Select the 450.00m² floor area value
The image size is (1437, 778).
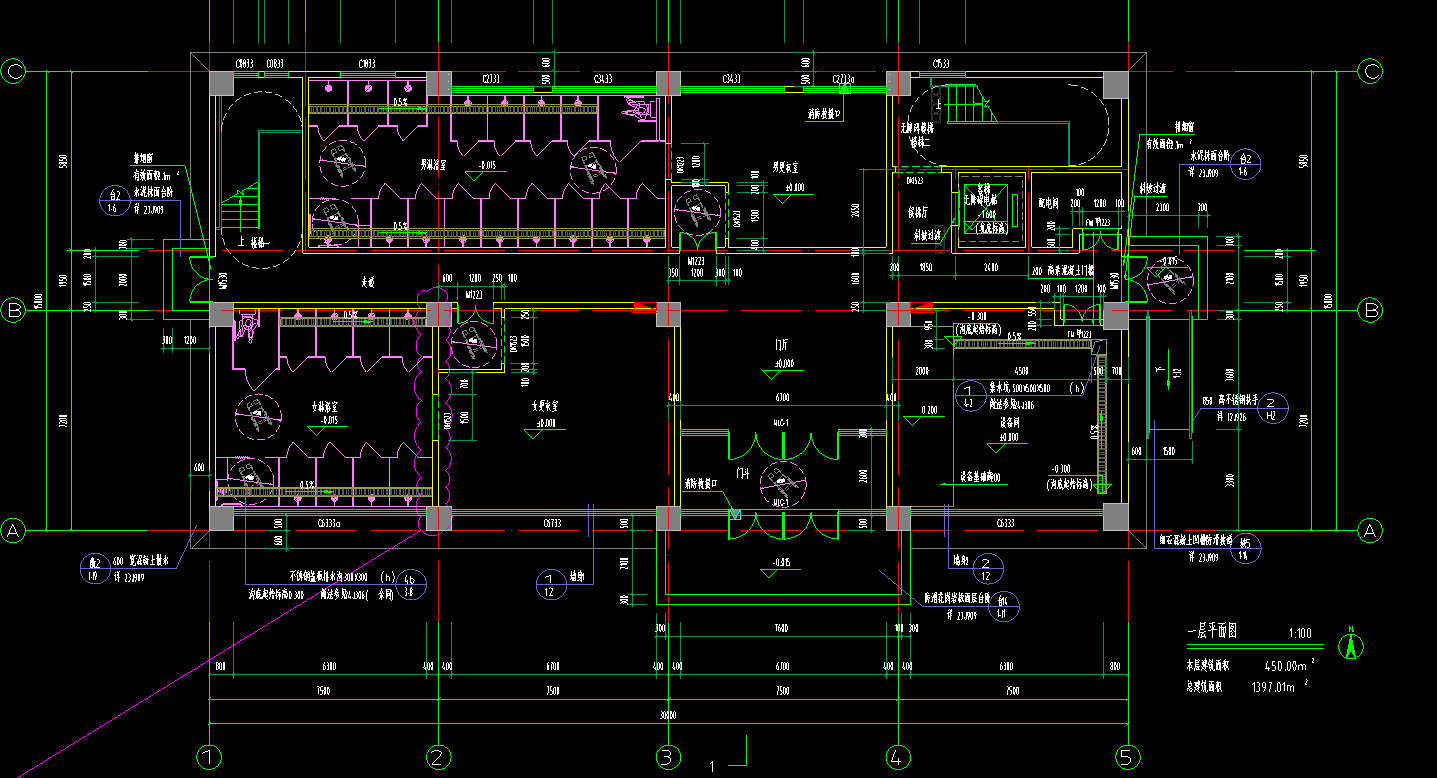click(x=1287, y=665)
